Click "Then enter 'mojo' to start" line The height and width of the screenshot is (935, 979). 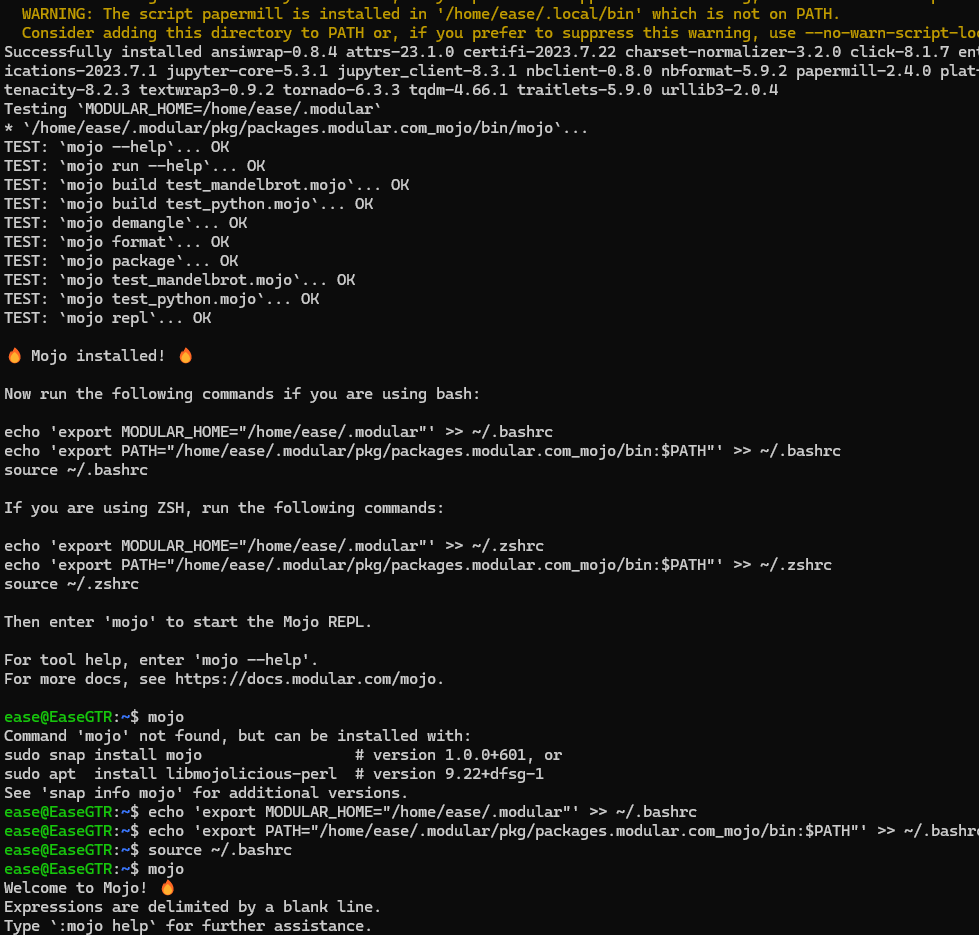(188, 622)
